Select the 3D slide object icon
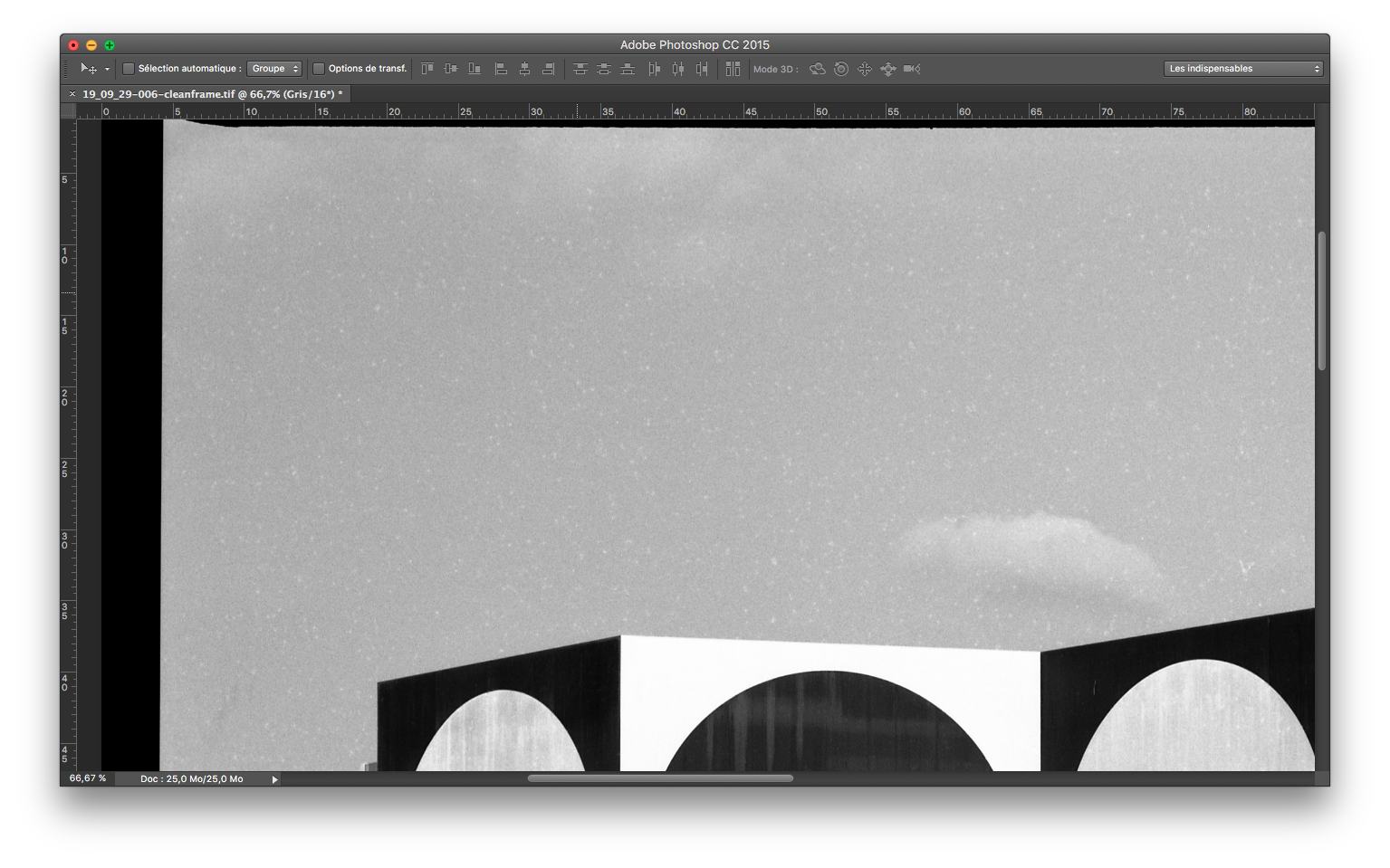This screenshot has width=1390, height=868. click(888, 69)
